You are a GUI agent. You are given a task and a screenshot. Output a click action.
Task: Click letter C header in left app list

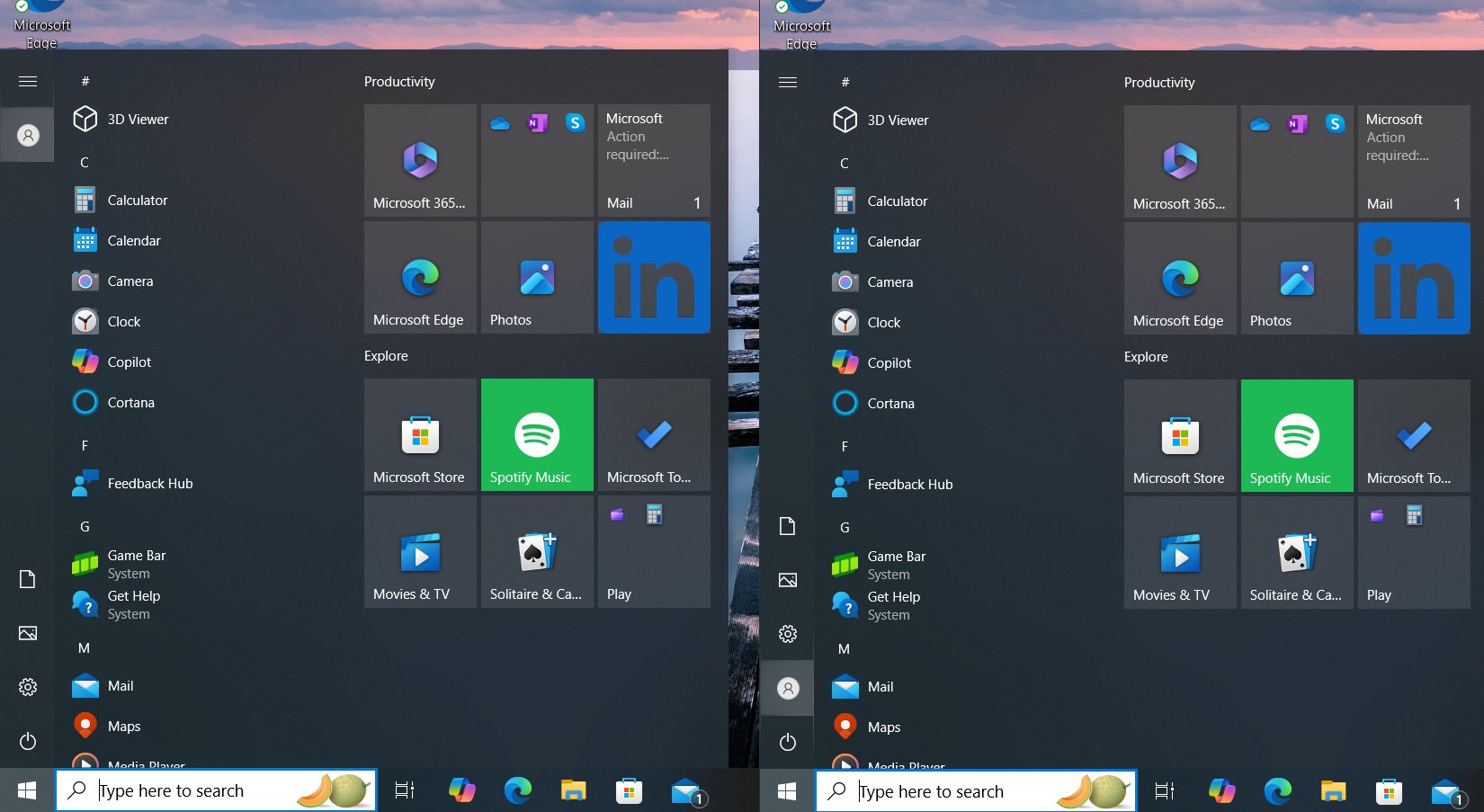tap(85, 163)
